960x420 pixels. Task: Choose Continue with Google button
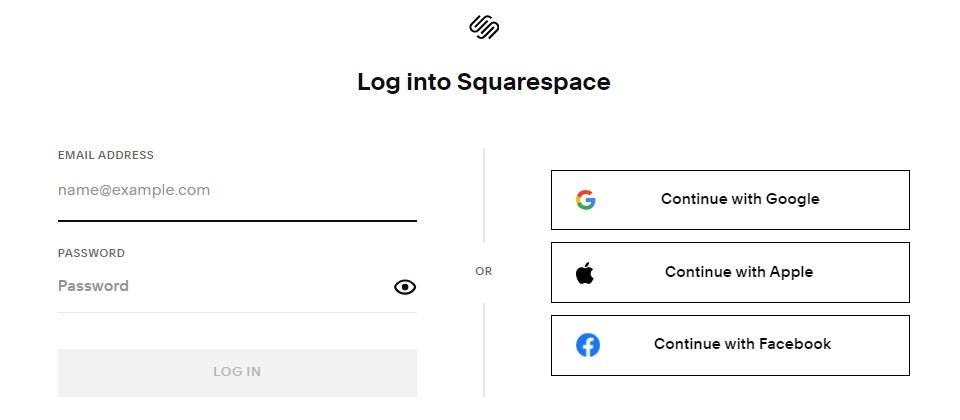click(730, 200)
